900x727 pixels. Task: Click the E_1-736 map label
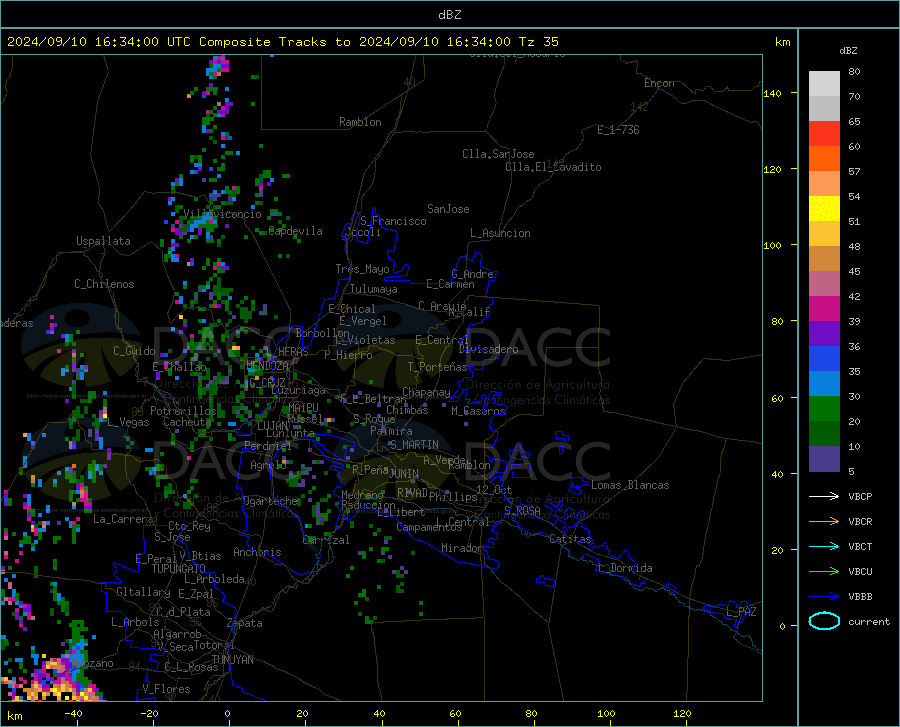(x=618, y=130)
